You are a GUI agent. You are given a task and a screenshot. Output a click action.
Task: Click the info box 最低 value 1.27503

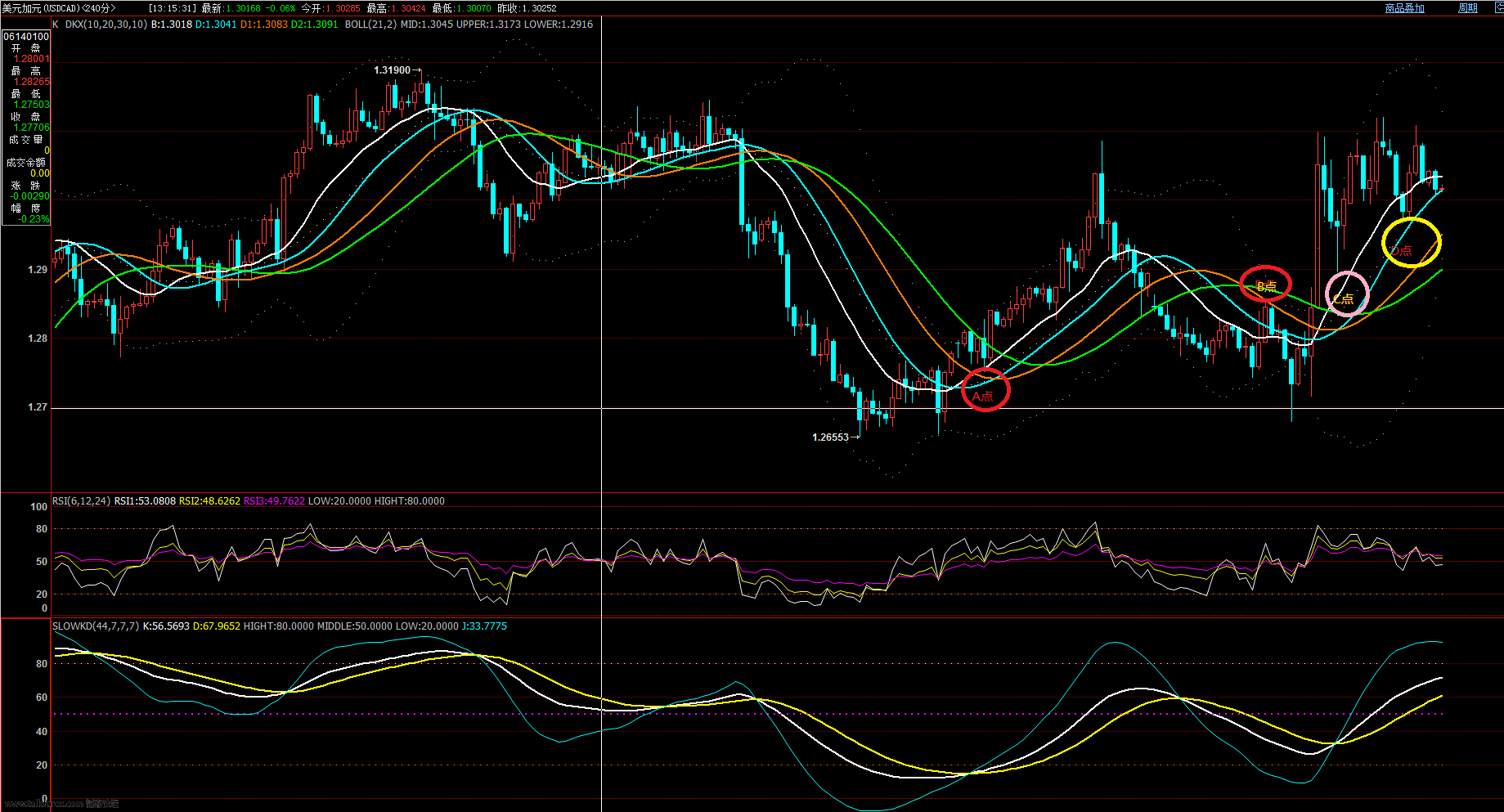31,105
